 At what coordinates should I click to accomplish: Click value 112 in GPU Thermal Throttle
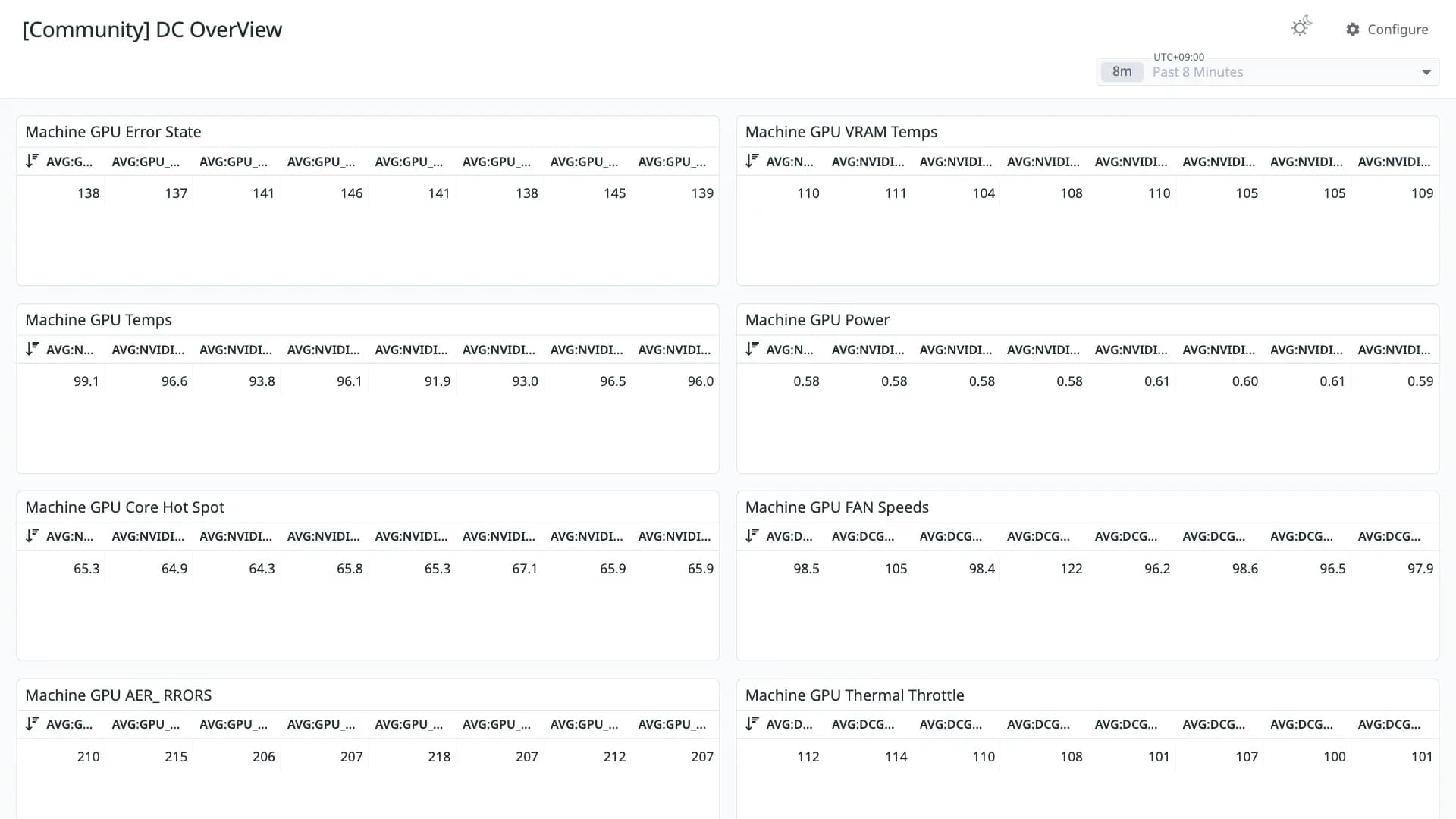click(x=808, y=757)
